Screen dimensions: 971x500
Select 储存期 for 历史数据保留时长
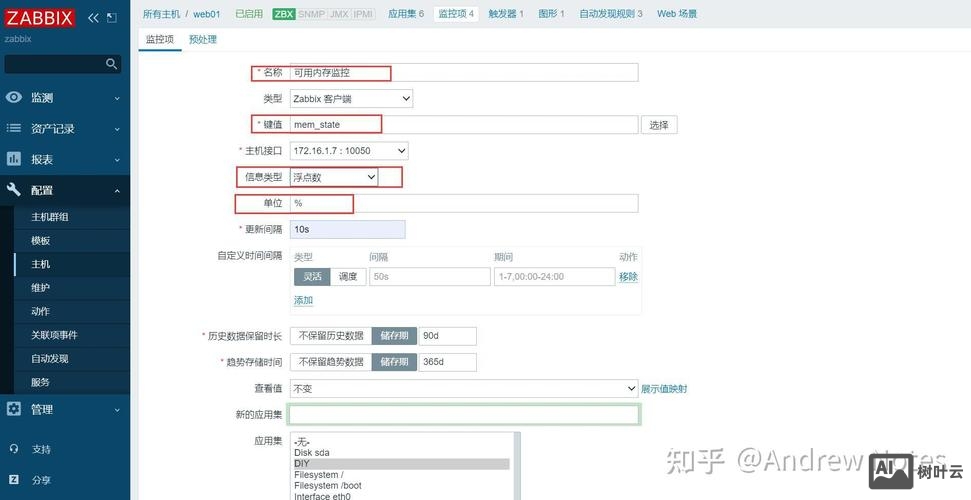(x=394, y=336)
